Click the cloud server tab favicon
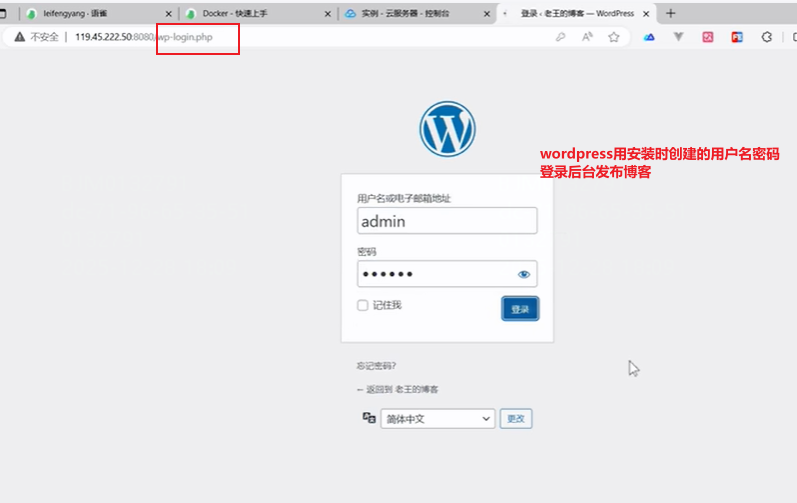 (x=351, y=14)
